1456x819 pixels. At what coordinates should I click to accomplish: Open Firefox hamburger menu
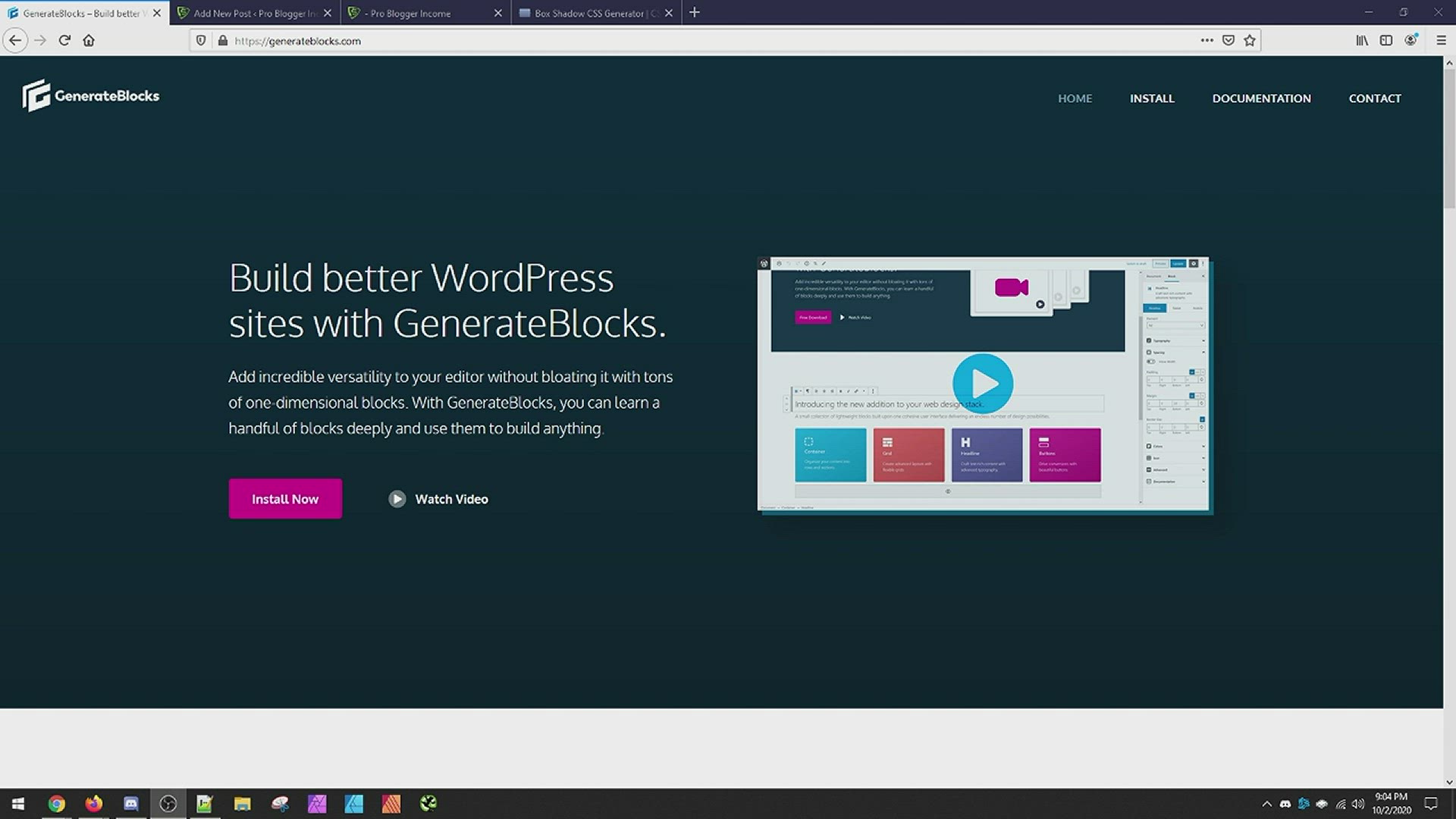click(1441, 40)
